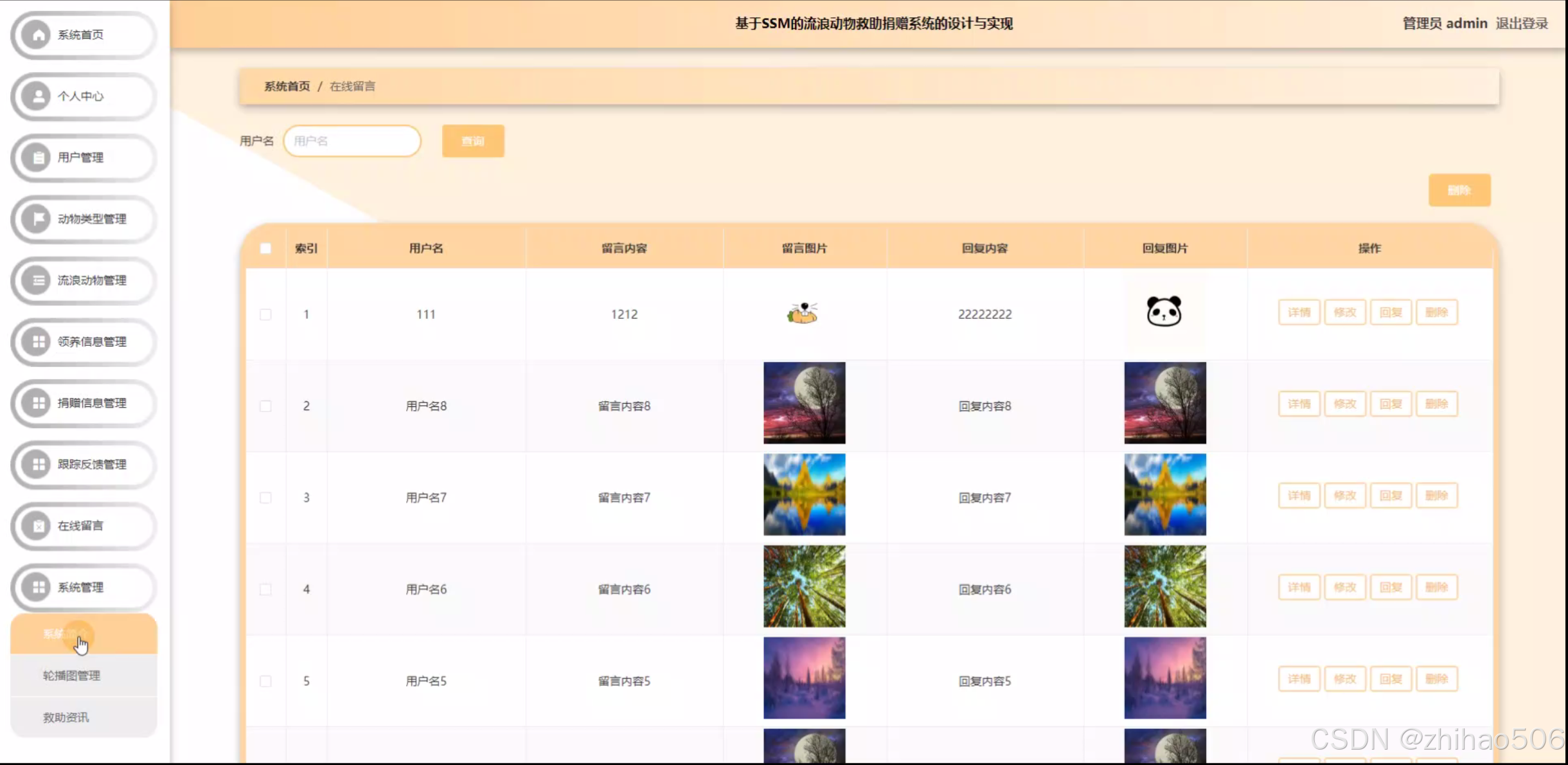Click the grid icon for 捐赠信息管理
The image size is (1568, 765).
(x=38, y=403)
